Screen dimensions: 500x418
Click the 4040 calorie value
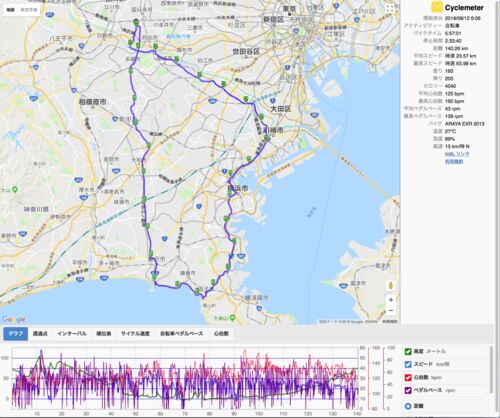click(x=450, y=86)
